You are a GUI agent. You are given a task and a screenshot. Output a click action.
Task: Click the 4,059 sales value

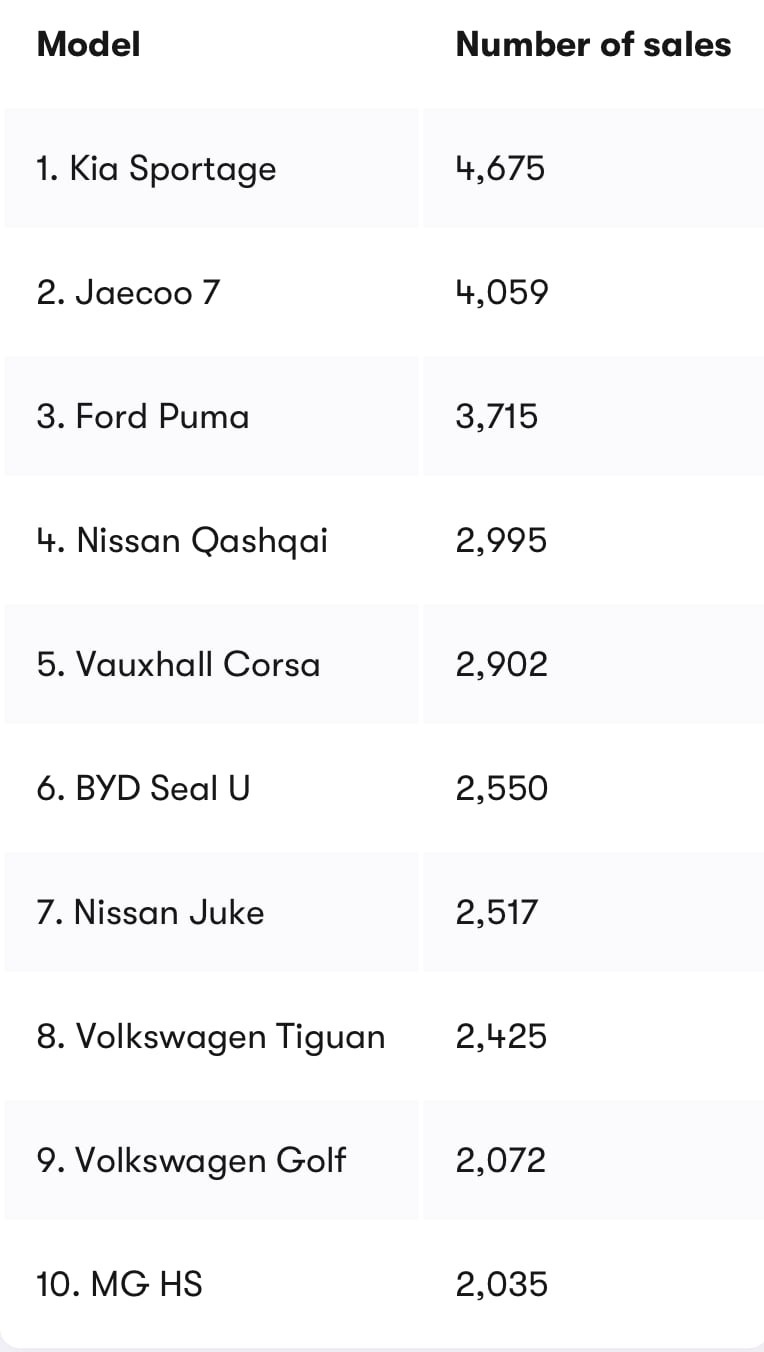pos(501,293)
